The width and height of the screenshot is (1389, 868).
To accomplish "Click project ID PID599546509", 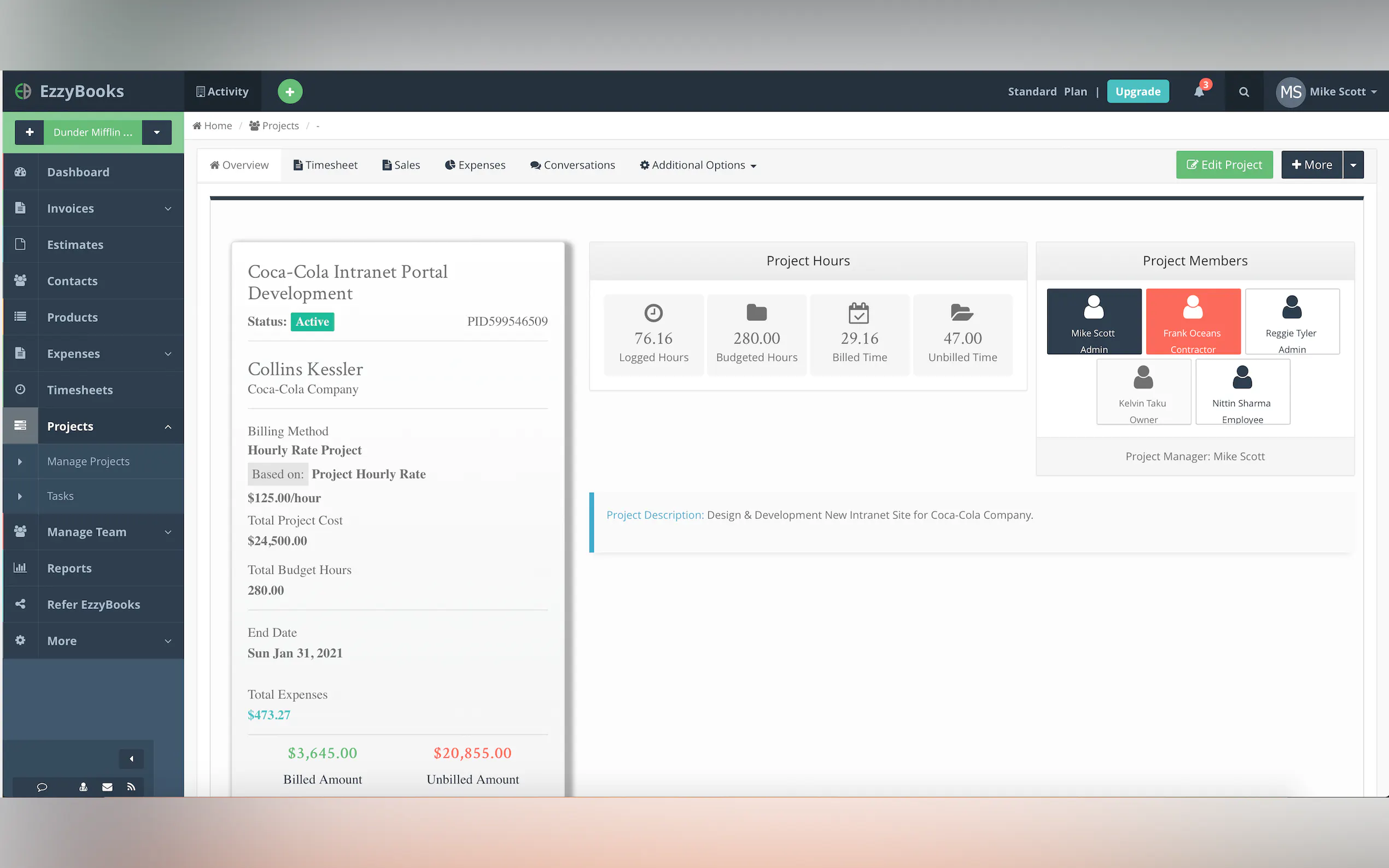I will point(507,321).
